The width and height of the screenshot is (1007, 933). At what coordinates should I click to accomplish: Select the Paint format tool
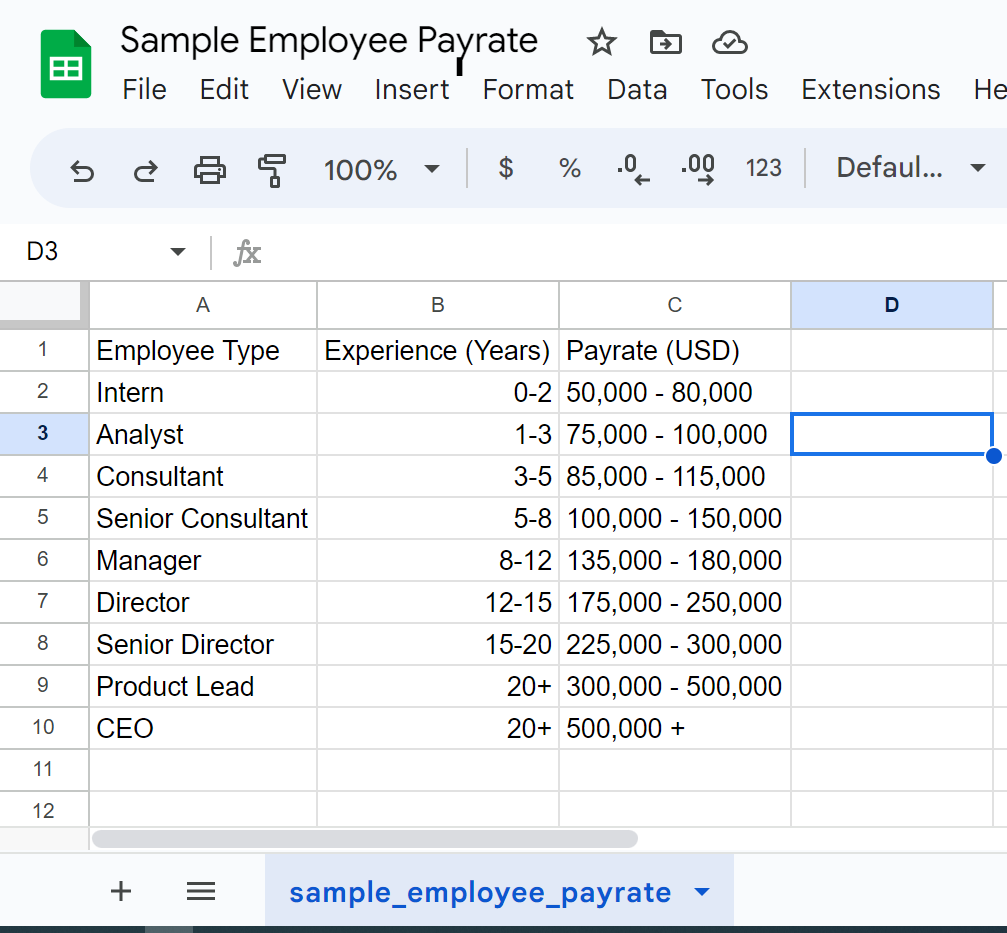272,170
